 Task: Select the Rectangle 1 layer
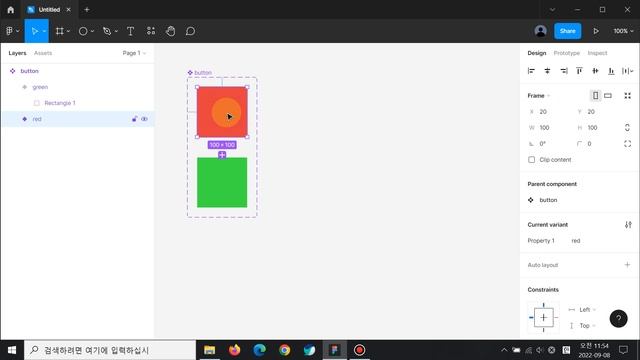pyautogui.click(x=78, y=103)
